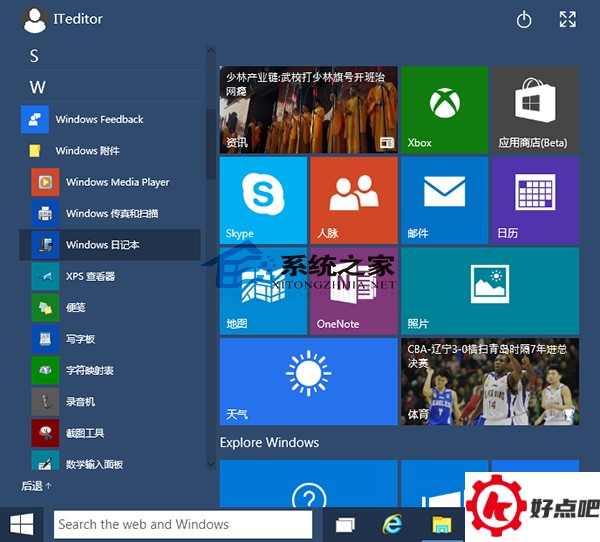Launch Internet Explorer from taskbar
Viewport: 600px width, 542px height.
click(x=393, y=524)
